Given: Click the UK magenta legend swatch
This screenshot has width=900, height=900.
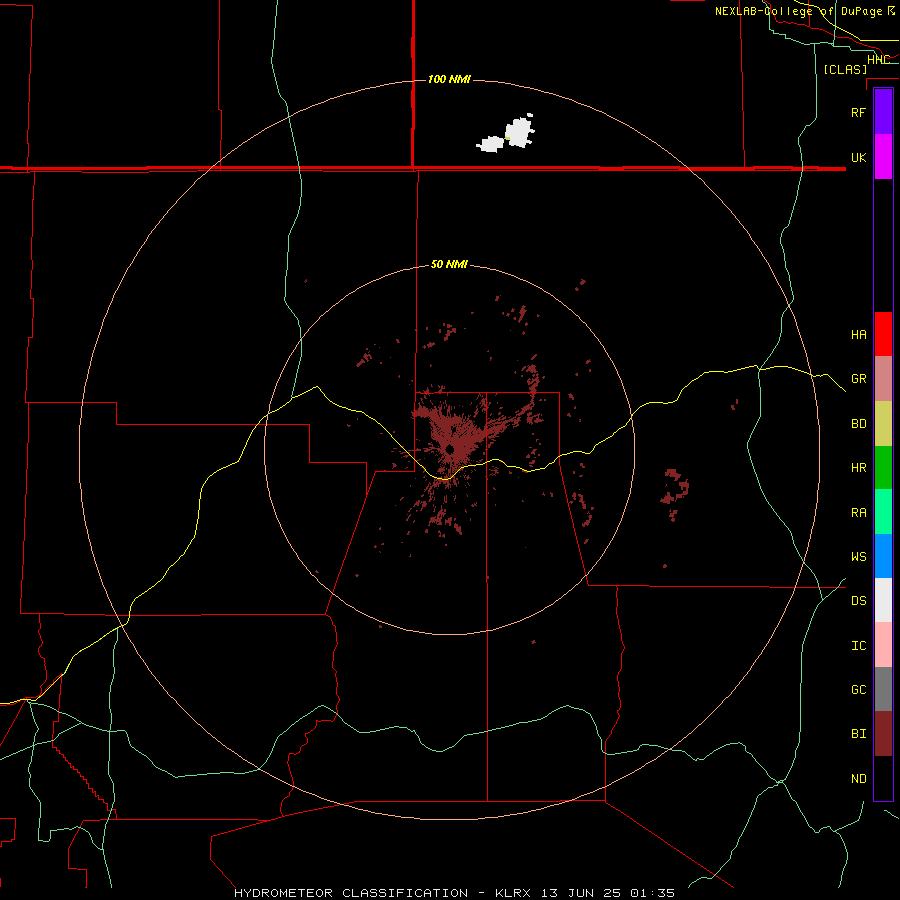Looking at the screenshot, I should tap(883, 157).
